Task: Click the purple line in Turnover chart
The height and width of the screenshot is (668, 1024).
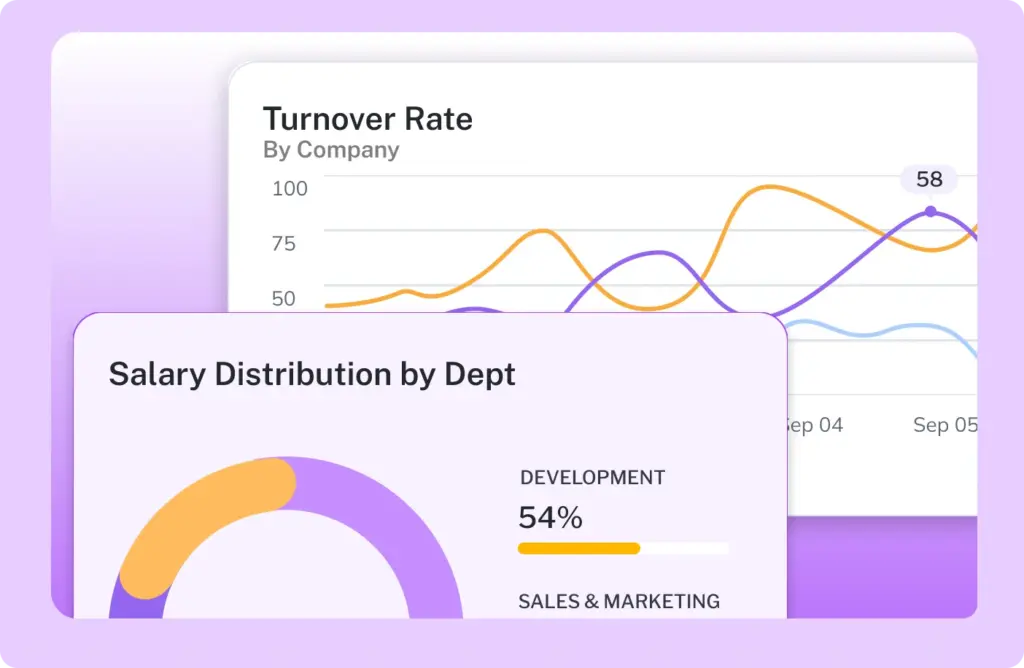Action: [655, 252]
